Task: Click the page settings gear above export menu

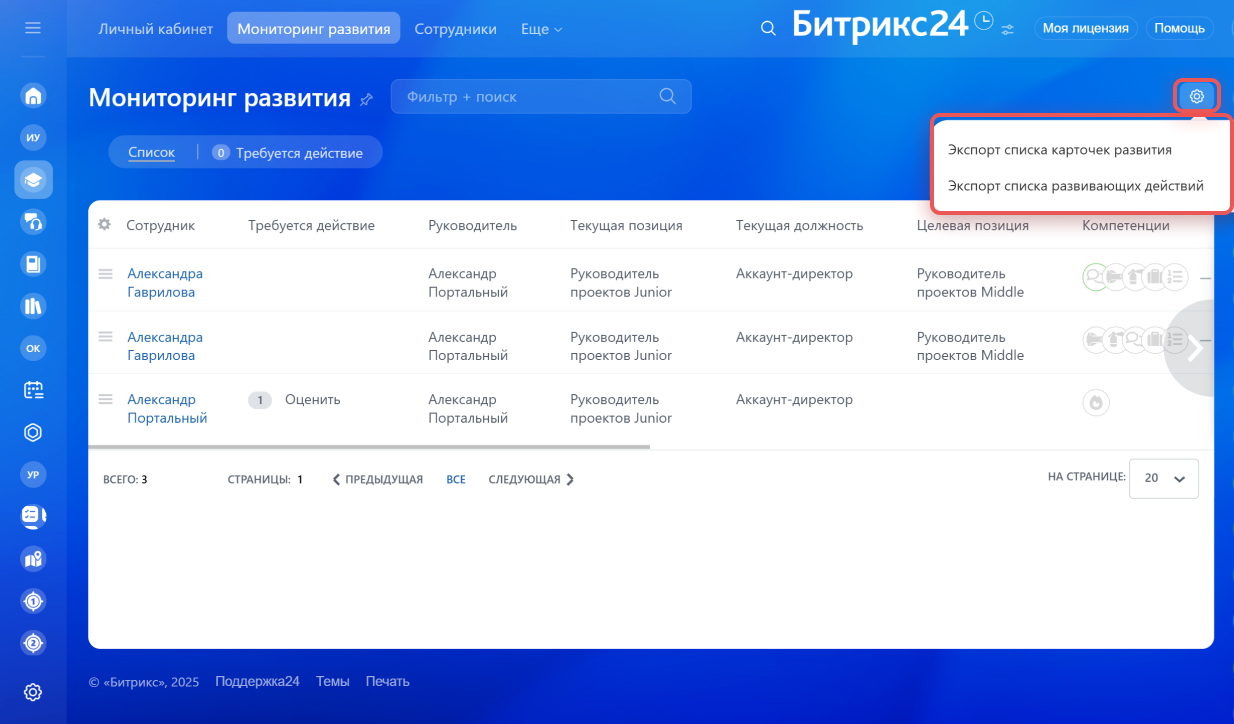Action: pos(1196,96)
